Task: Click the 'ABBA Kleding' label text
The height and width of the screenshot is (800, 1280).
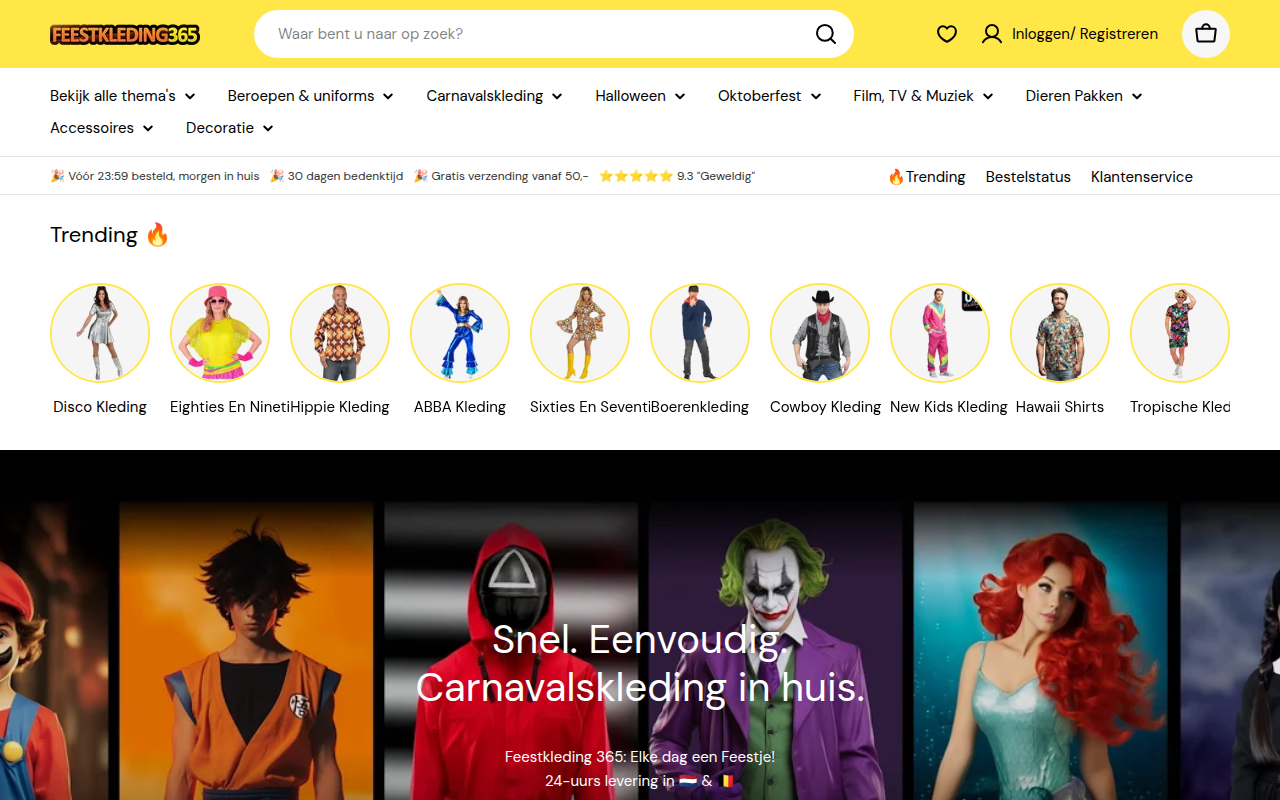Action: click(460, 407)
